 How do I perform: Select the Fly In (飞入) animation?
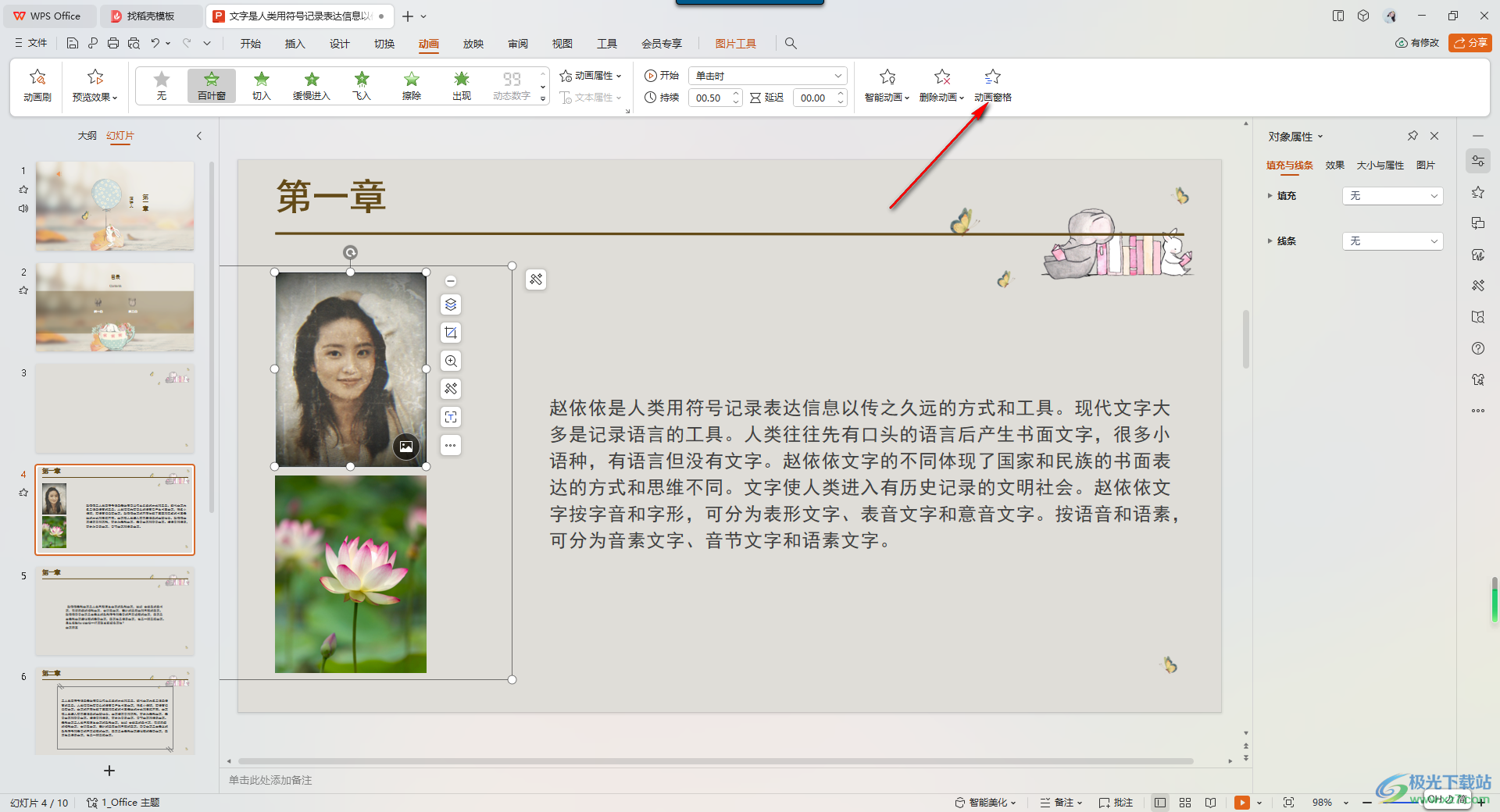[x=362, y=85]
